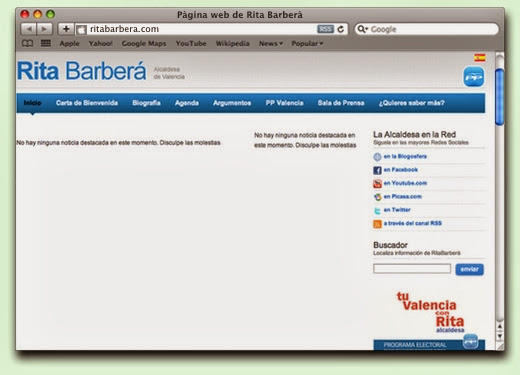Click the Google search field
This screenshot has height=375, width=520.
pyautogui.click(x=427, y=29)
